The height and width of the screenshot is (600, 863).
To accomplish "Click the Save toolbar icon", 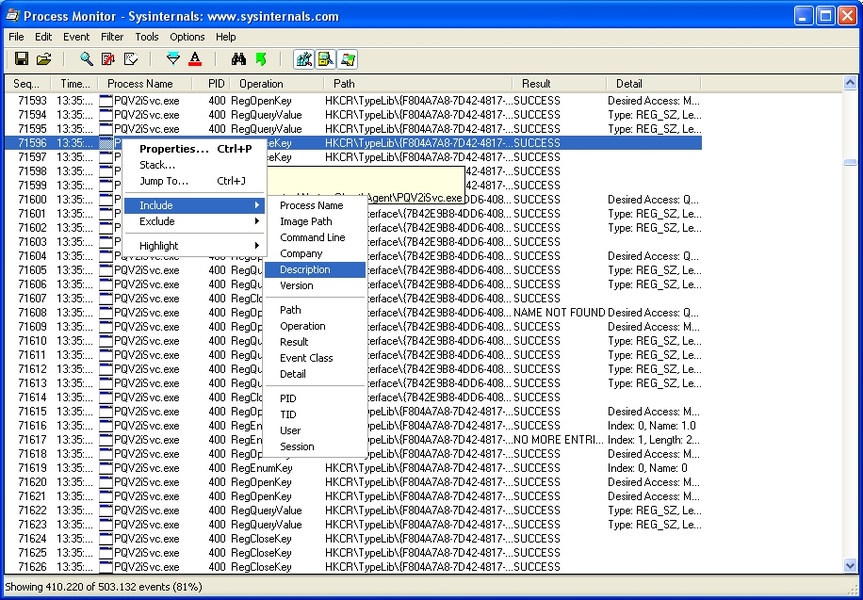I will (x=21, y=59).
